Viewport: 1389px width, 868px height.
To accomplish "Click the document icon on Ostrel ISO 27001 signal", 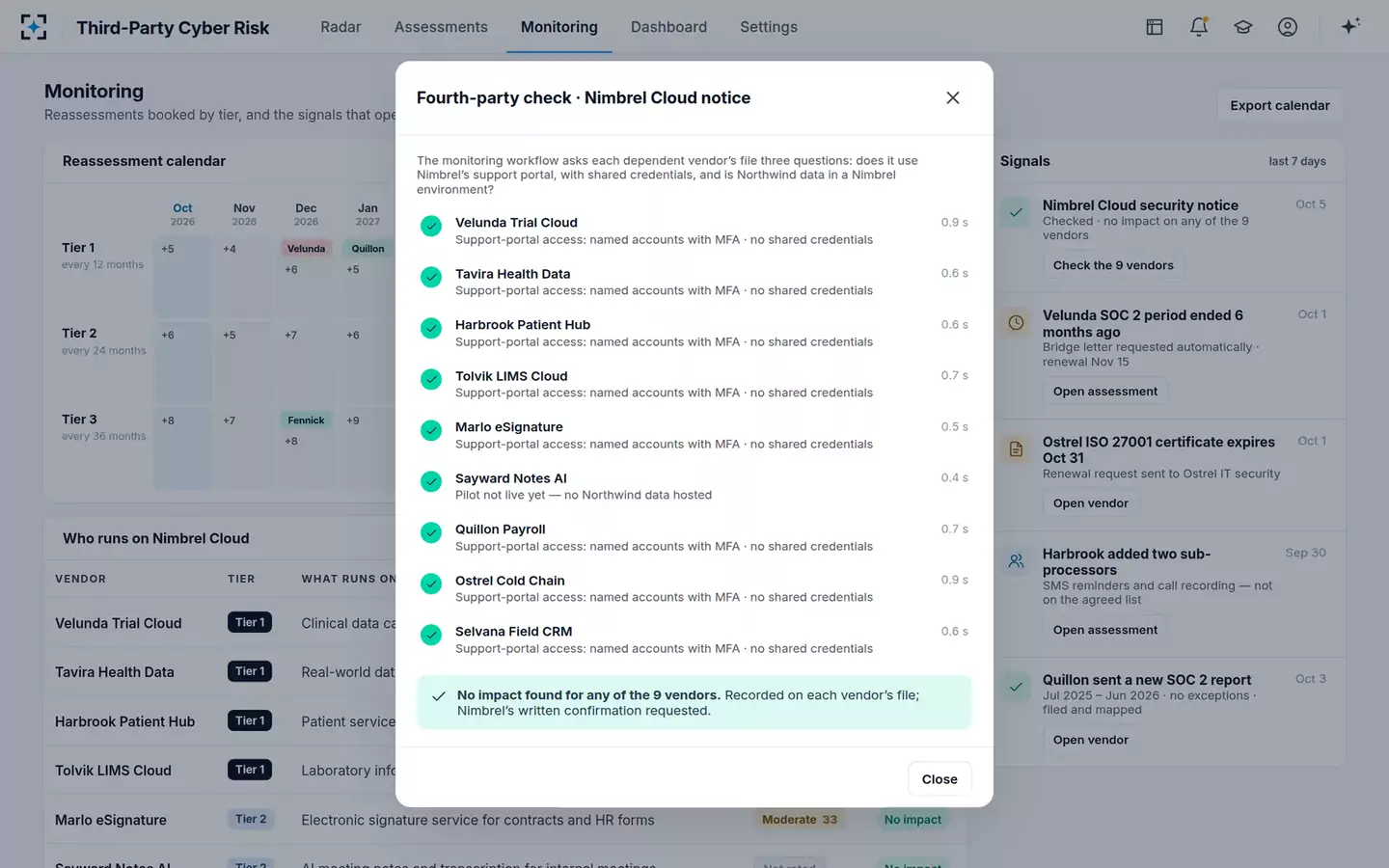I will [1016, 448].
